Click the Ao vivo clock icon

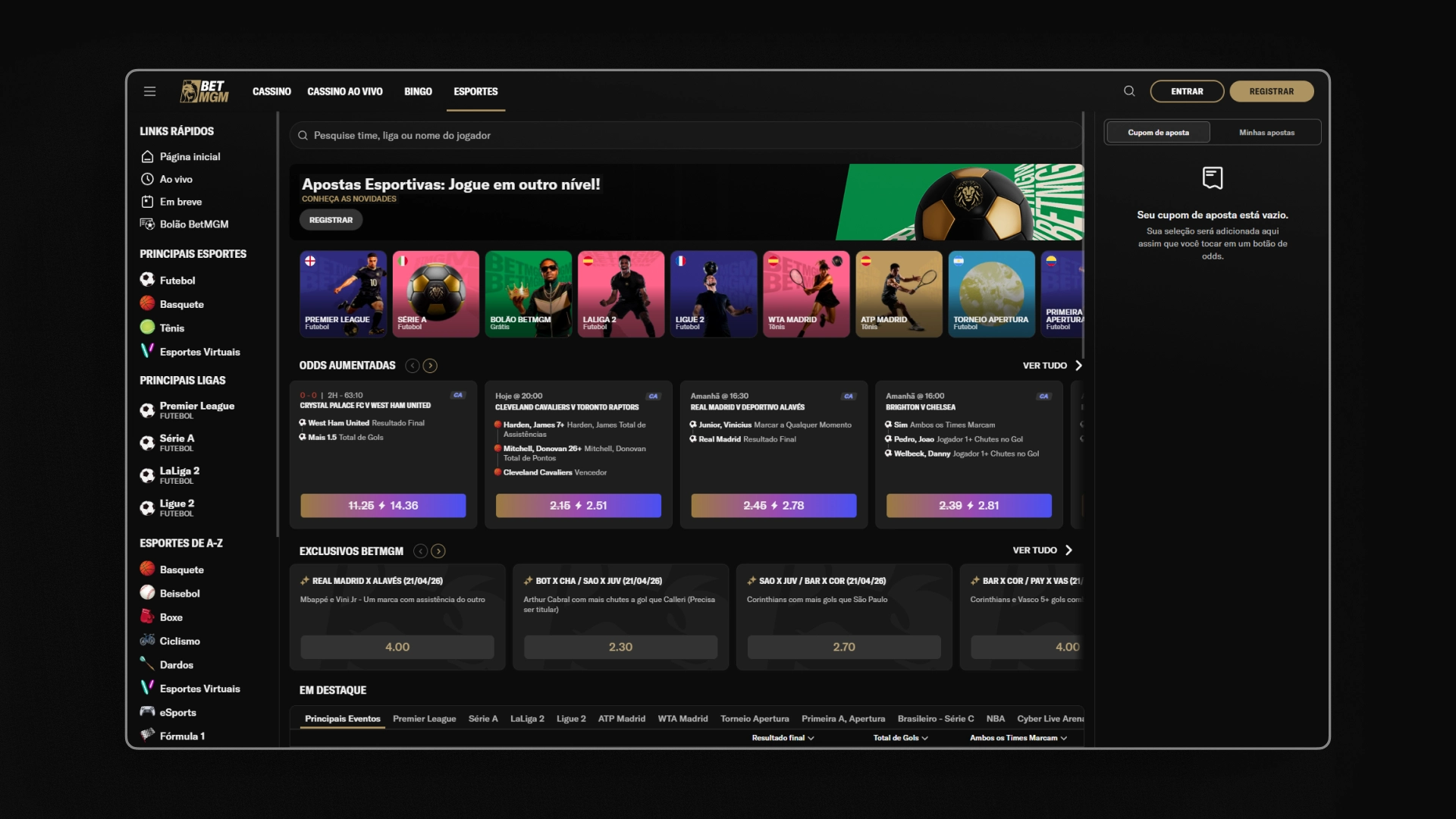pos(147,179)
